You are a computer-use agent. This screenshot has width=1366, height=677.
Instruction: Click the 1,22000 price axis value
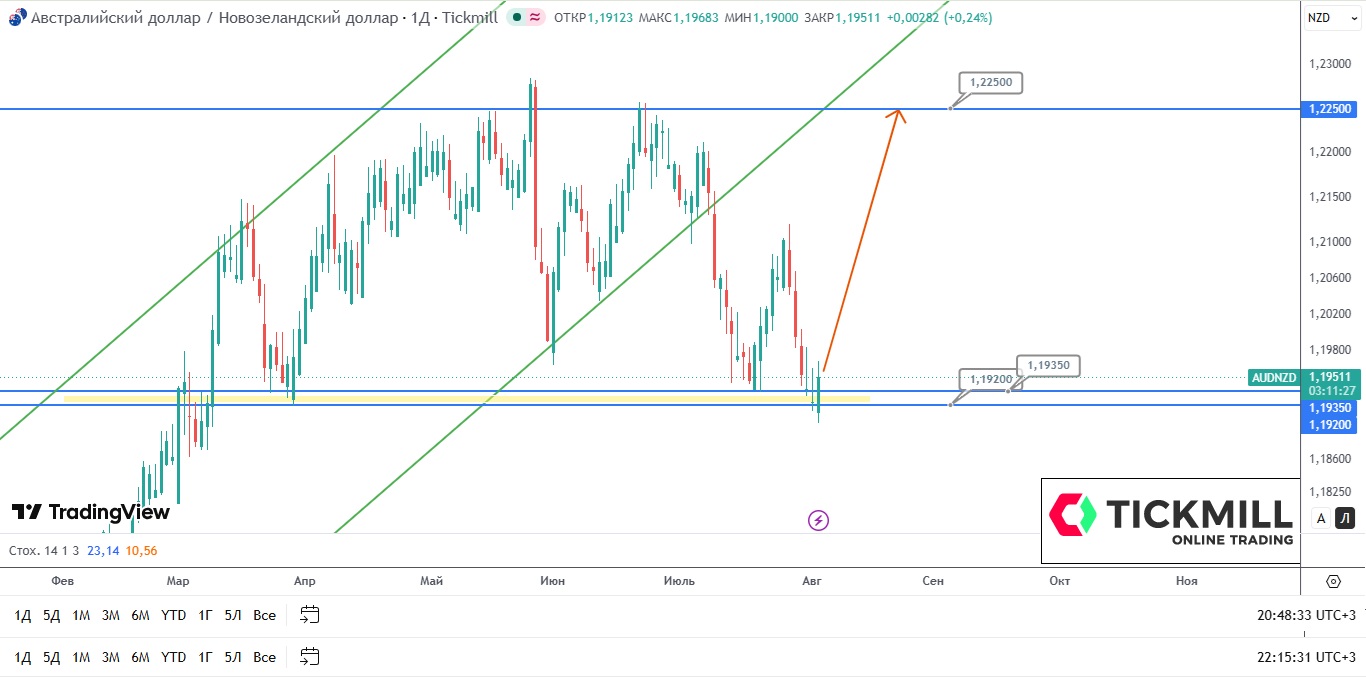[1330, 152]
